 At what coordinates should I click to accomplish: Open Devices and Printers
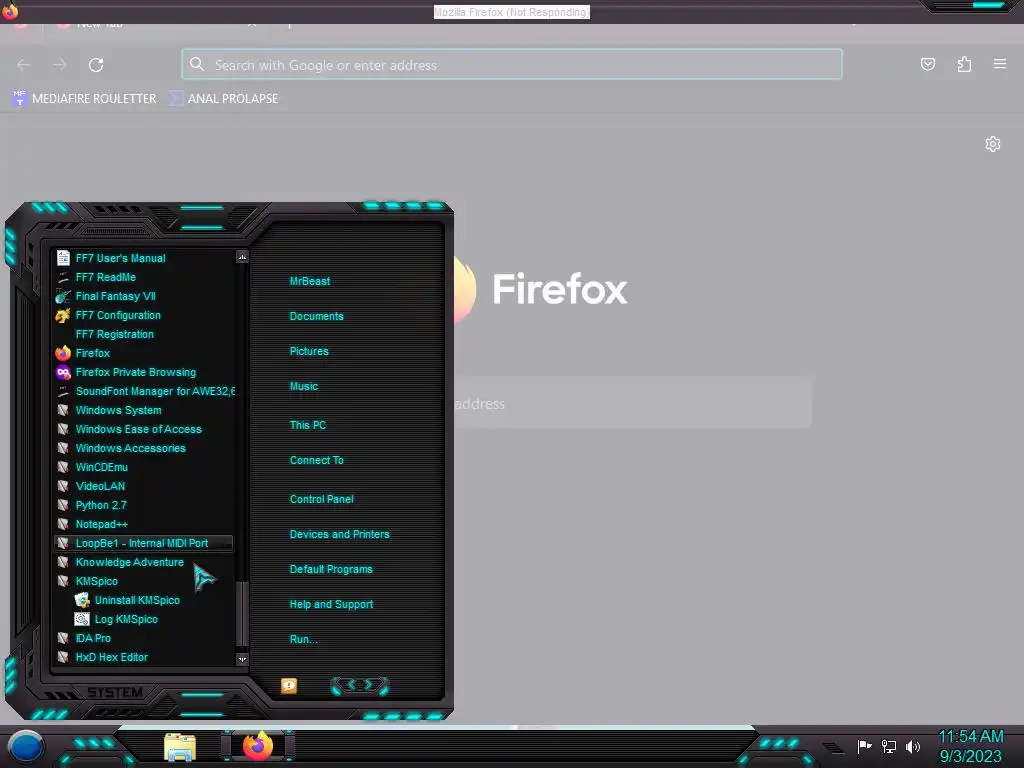340,534
